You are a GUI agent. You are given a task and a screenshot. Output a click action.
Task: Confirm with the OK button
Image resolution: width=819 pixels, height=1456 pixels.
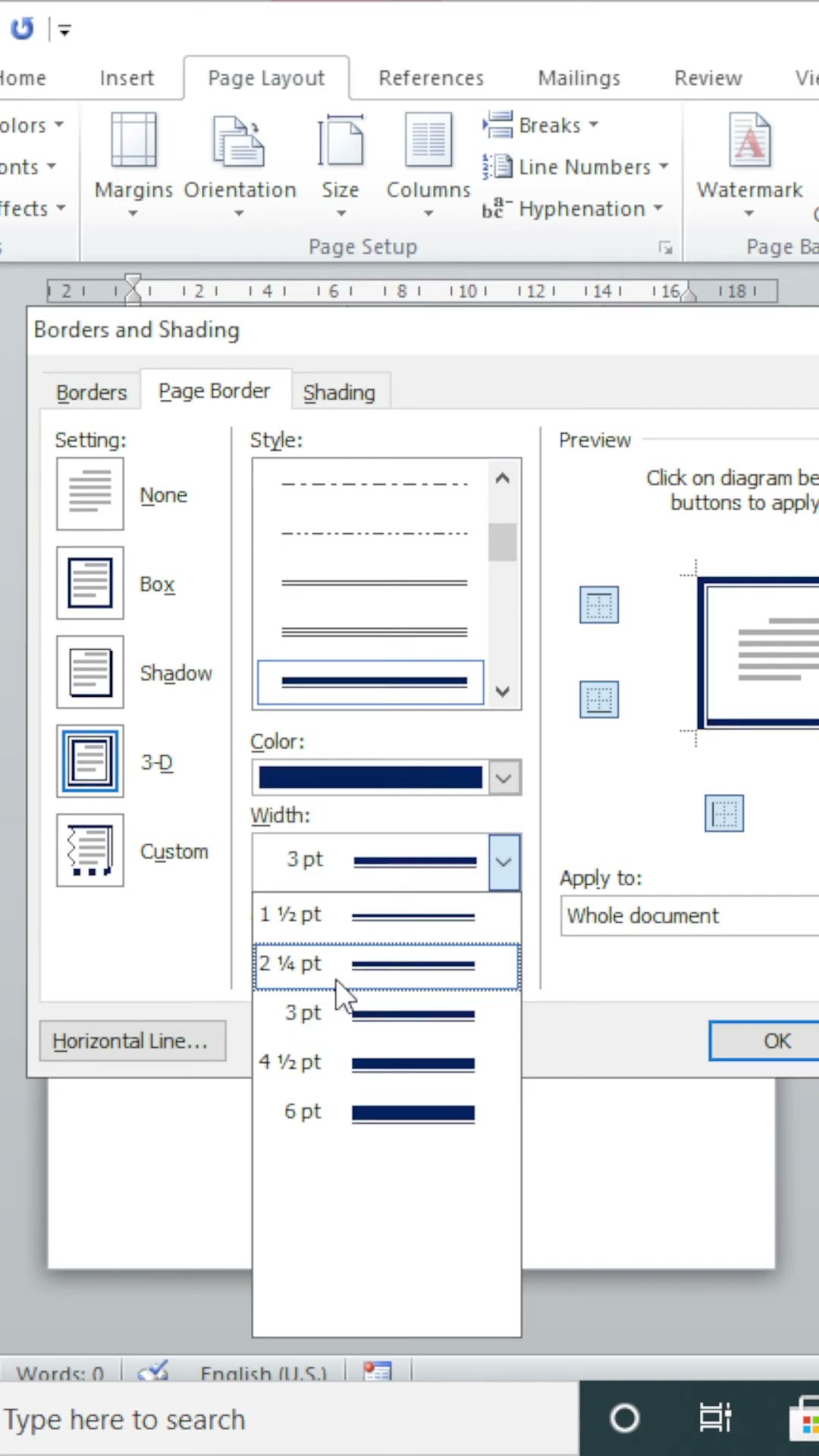pyautogui.click(x=766, y=1040)
